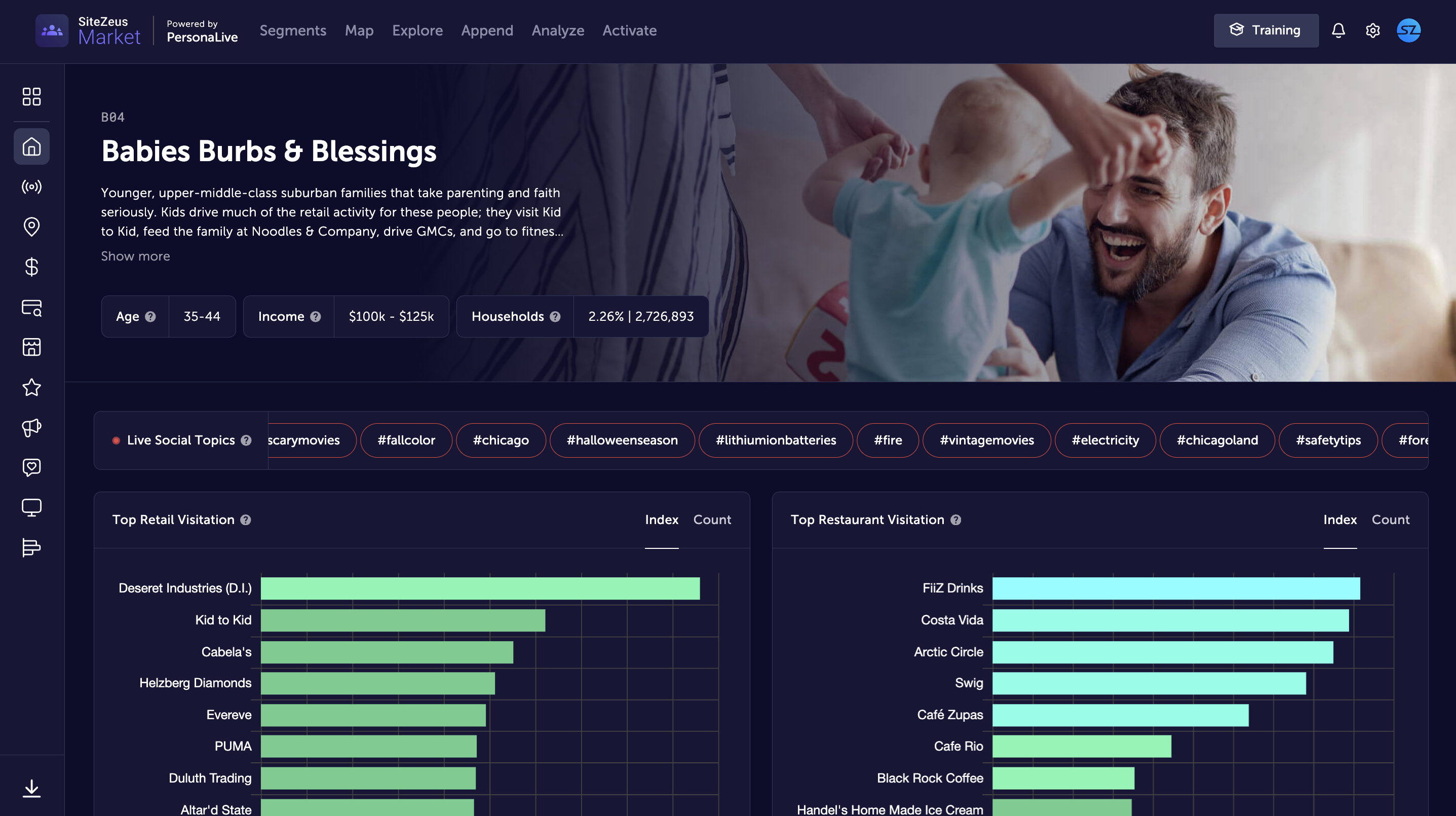Viewport: 1456px width, 816px height.
Task: Expand the description with Show more
Action: pyautogui.click(x=135, y=256)
